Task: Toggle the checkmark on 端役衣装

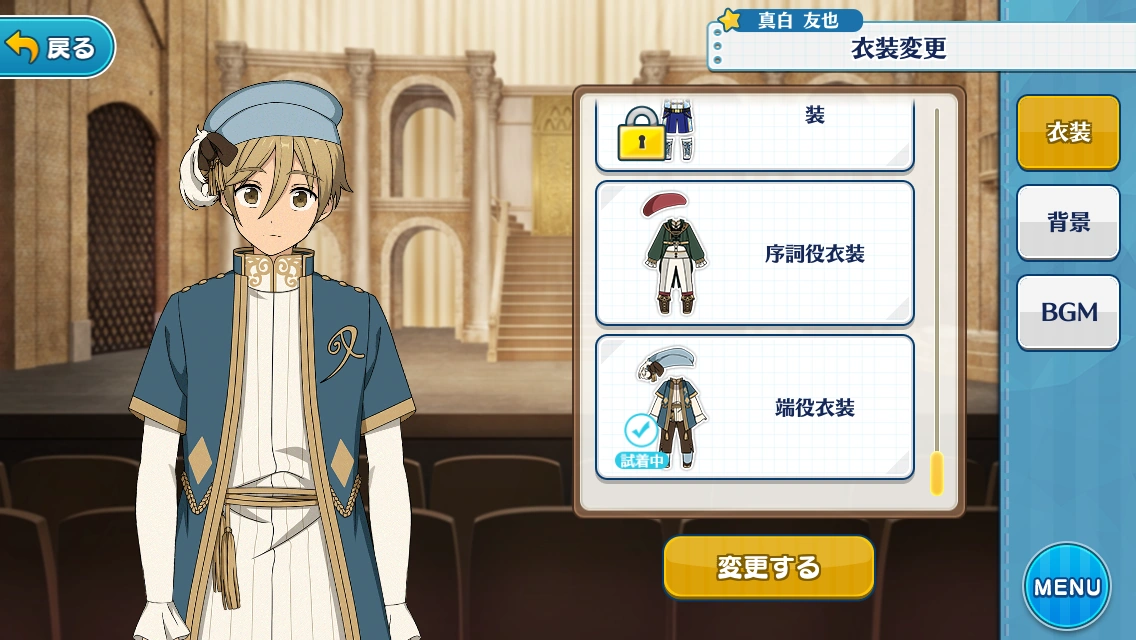Action: (641, 431)
